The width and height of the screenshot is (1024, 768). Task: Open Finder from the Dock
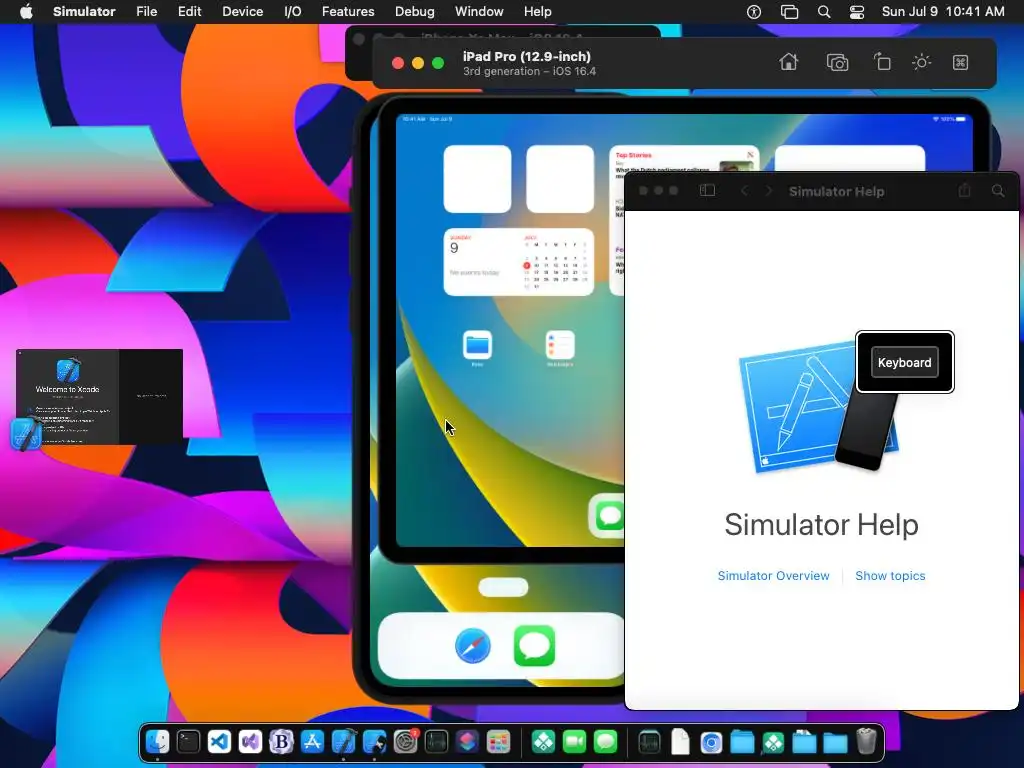point(157,742)
